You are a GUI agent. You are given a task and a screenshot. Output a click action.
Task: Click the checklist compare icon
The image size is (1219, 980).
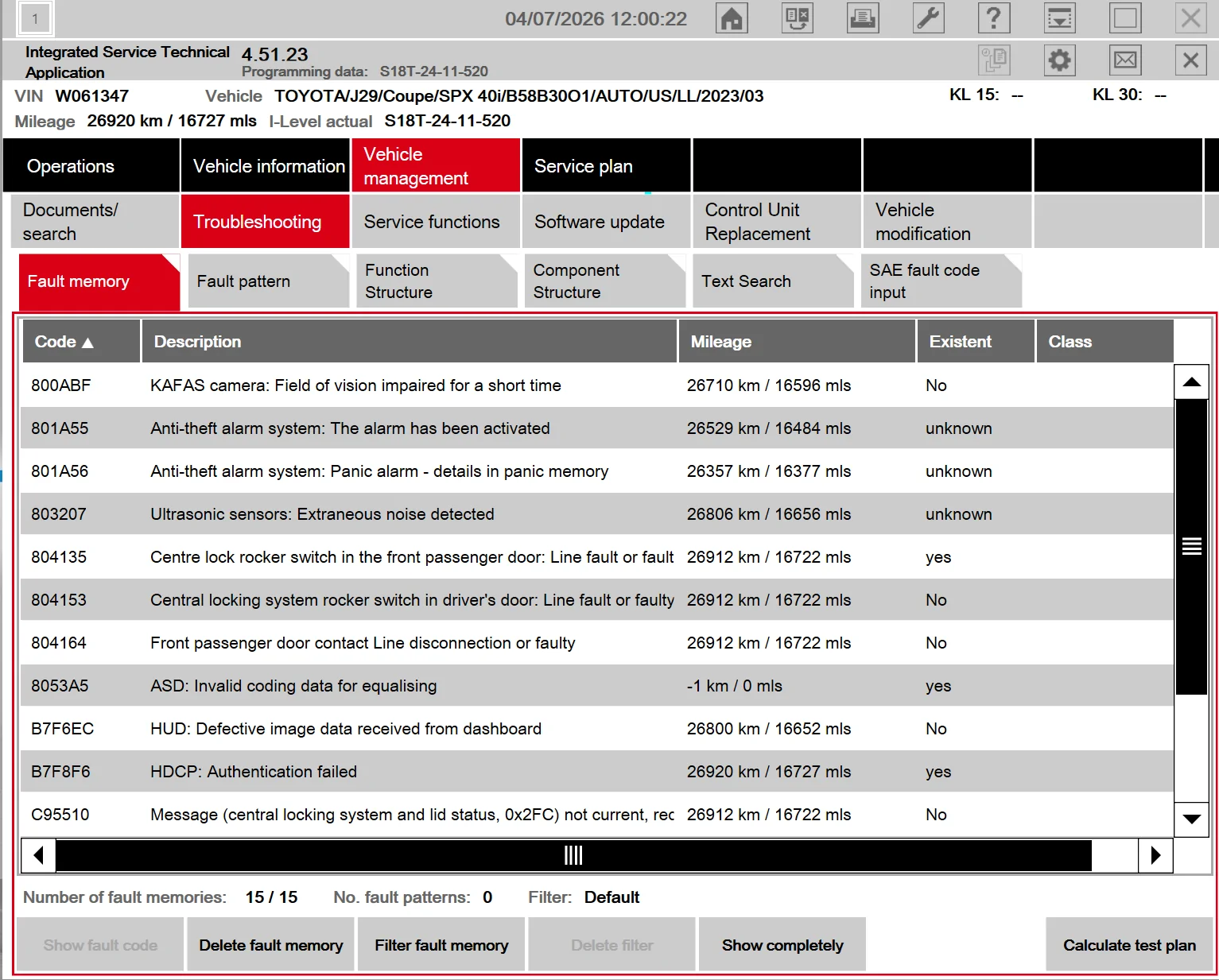[x=797, y=18]
